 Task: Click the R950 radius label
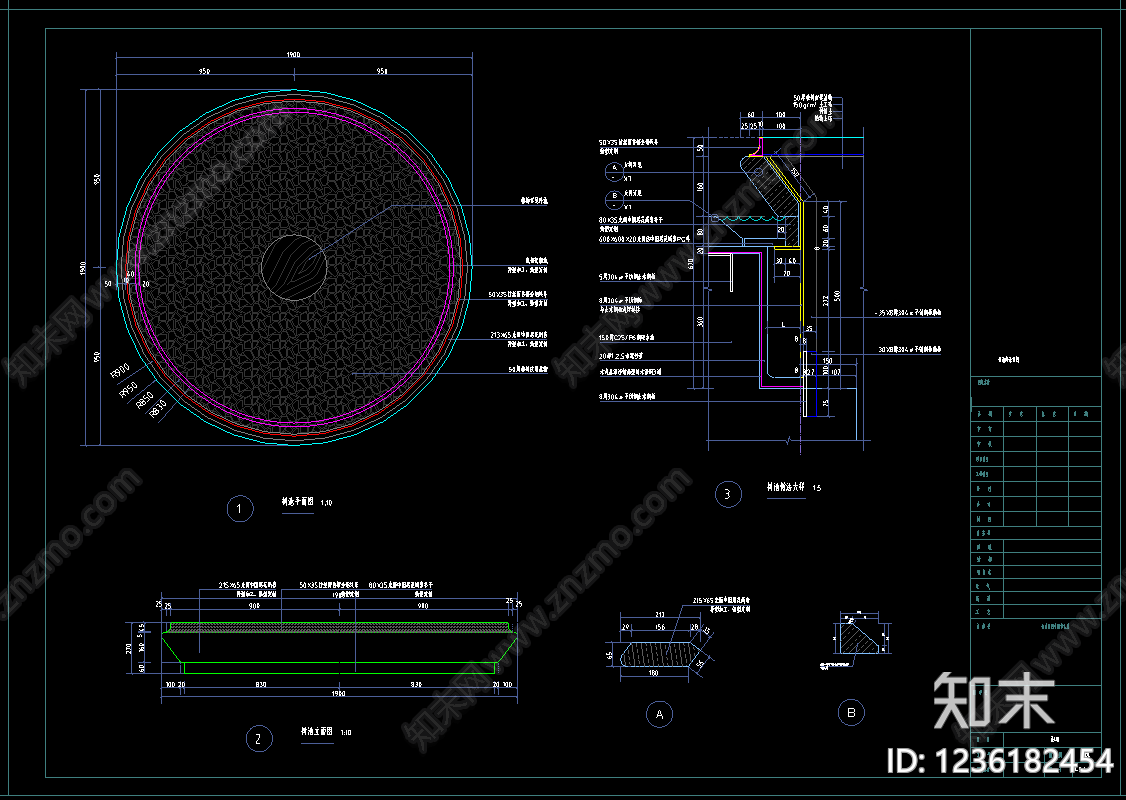(x=128, y=391)
